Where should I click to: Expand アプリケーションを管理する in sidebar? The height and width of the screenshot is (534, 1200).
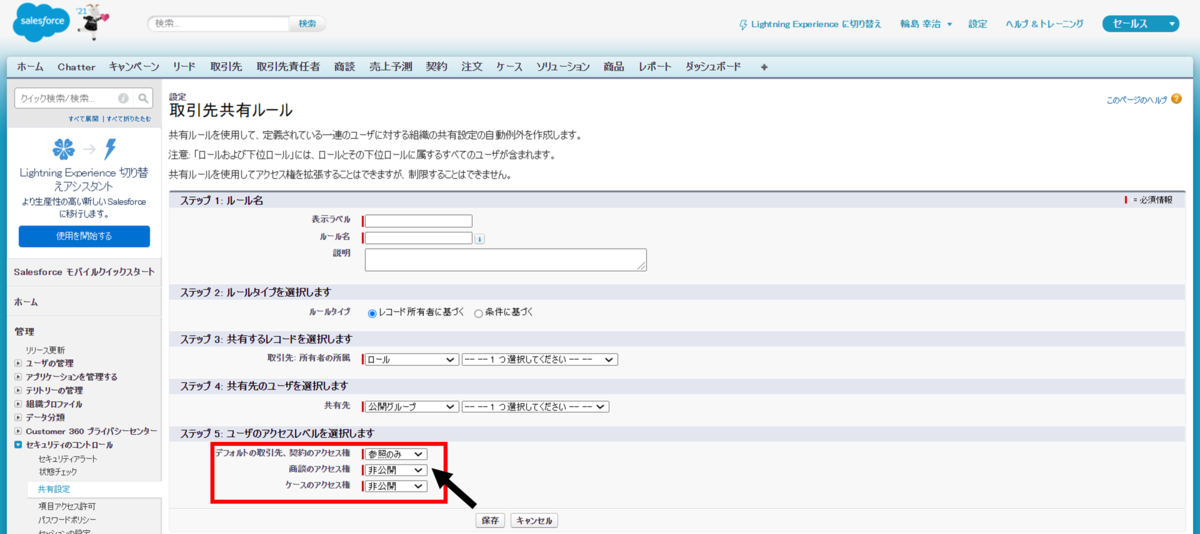click(x=18, y=377)
